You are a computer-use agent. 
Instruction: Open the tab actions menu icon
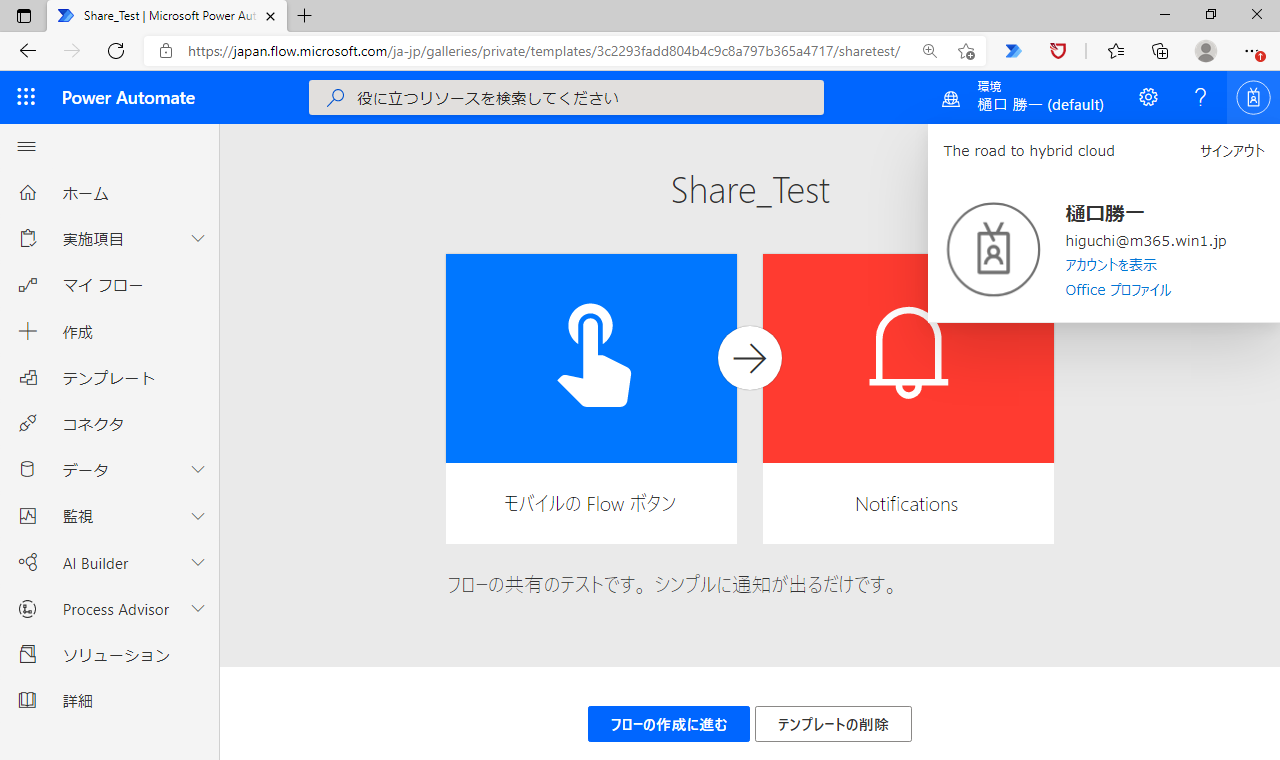tap(25, 15)
